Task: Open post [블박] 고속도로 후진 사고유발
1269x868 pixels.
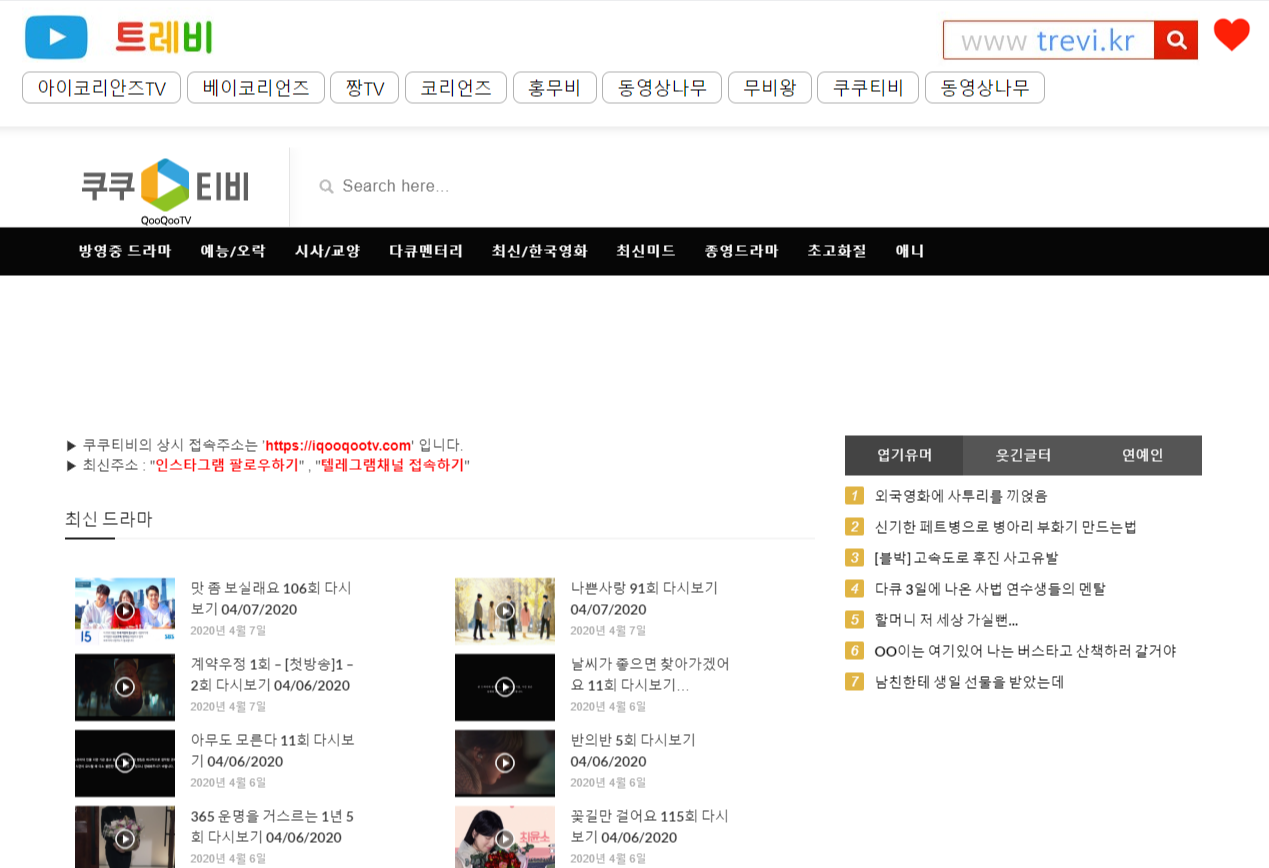Action: pos(966,558)
